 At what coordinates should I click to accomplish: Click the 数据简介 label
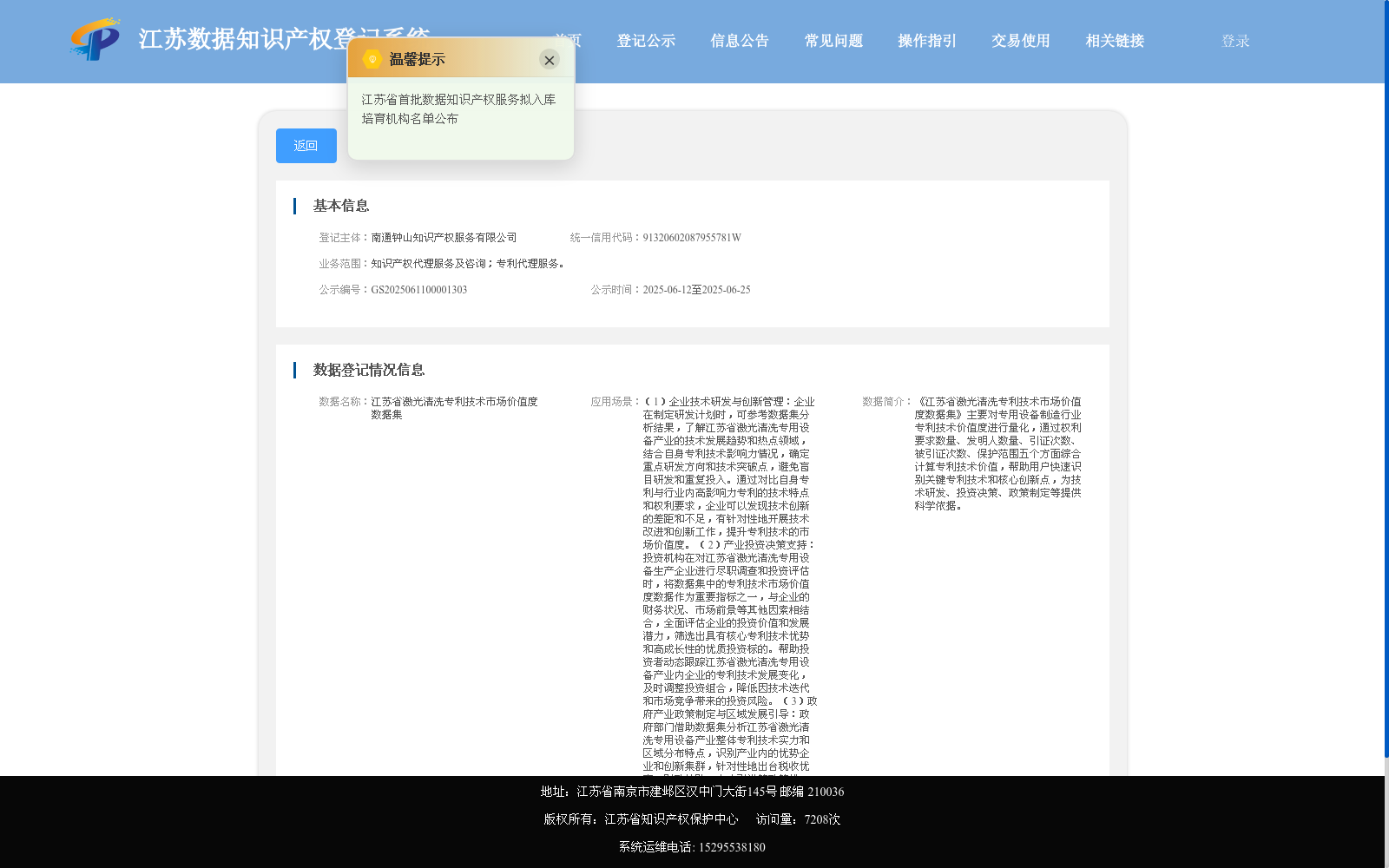pos(887,402)
